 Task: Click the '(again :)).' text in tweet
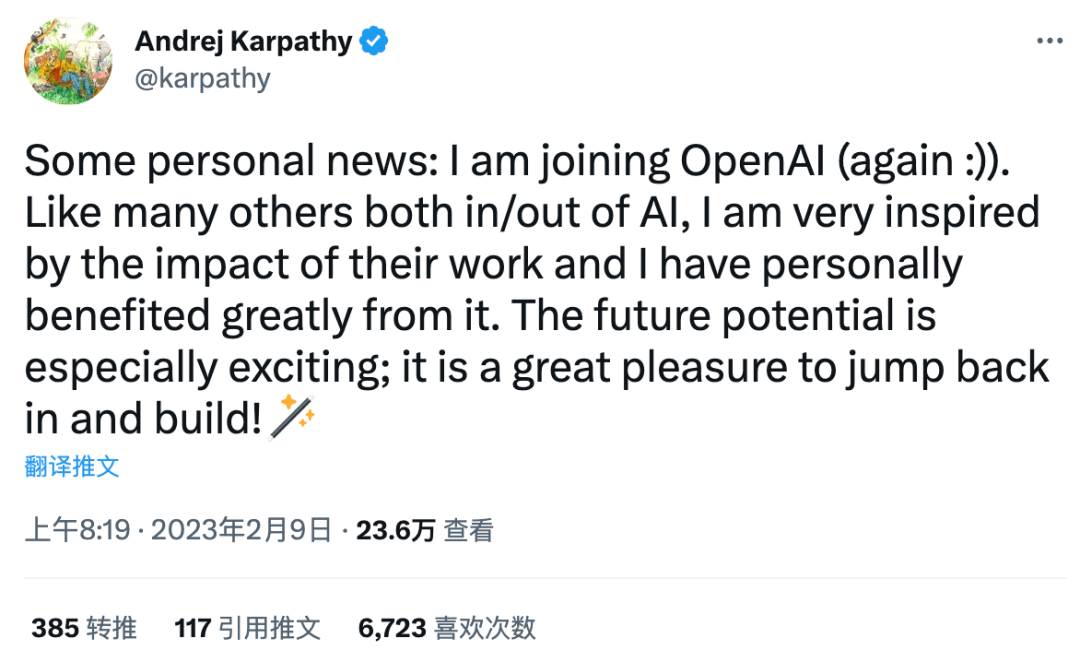[924, 163]
